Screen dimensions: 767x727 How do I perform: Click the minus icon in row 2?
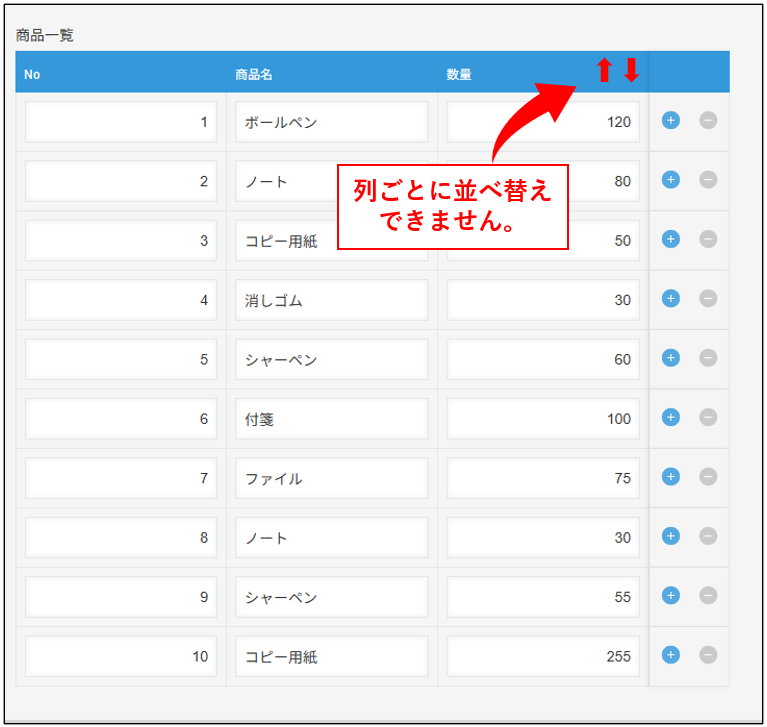[708, 180]
